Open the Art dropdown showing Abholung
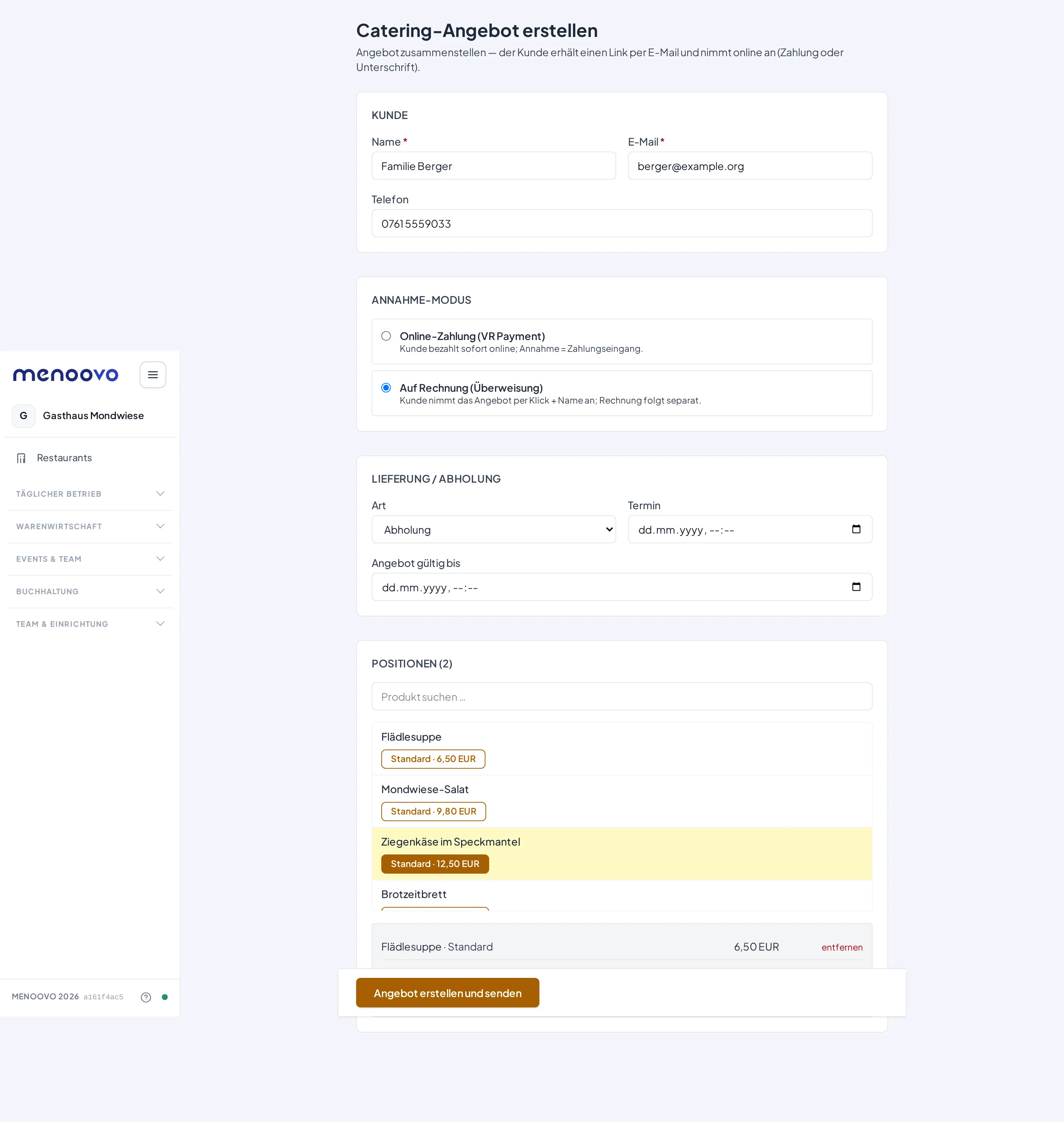Screen dimensions: 1064x1122 494,529
